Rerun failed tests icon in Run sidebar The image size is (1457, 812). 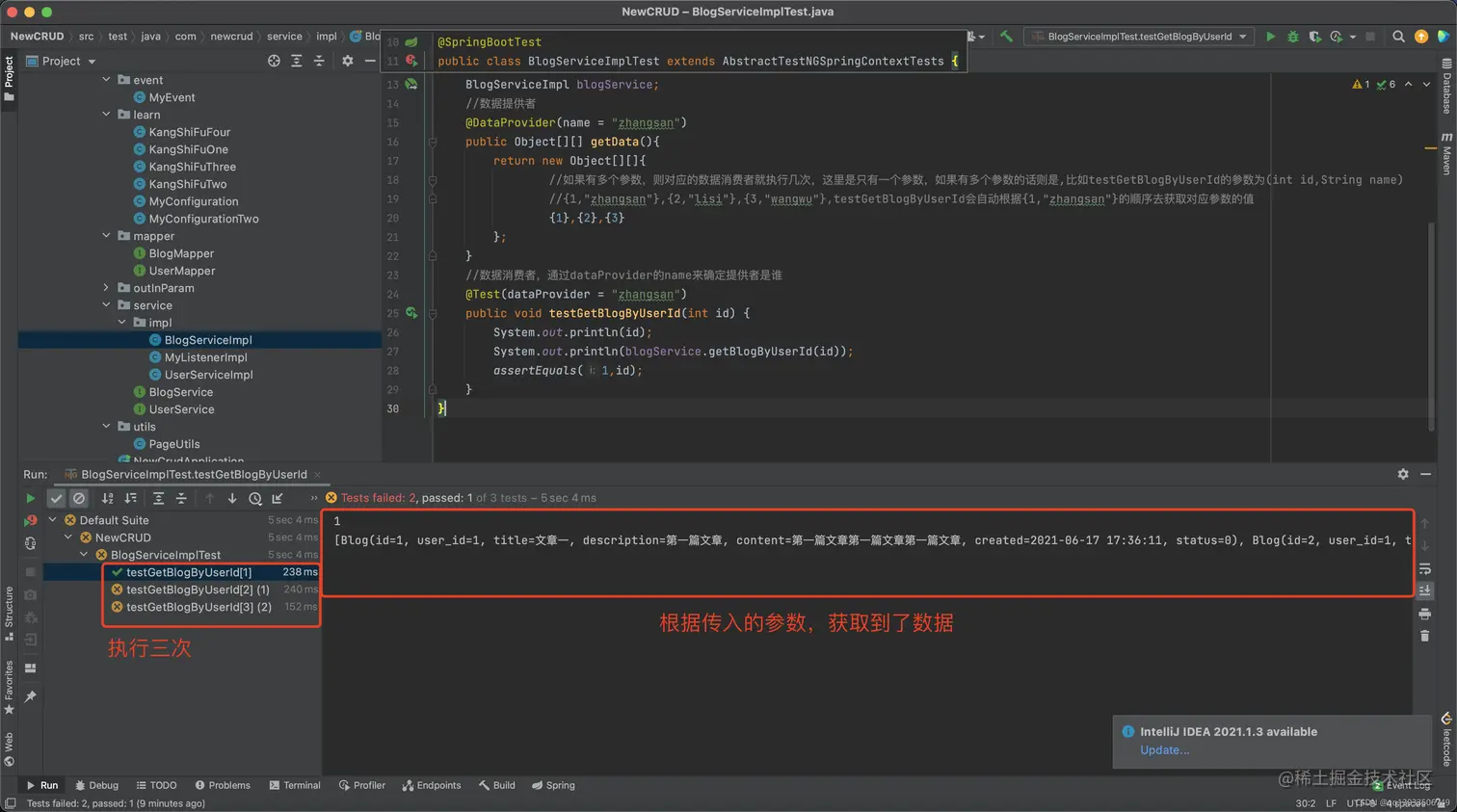point(30,520)
